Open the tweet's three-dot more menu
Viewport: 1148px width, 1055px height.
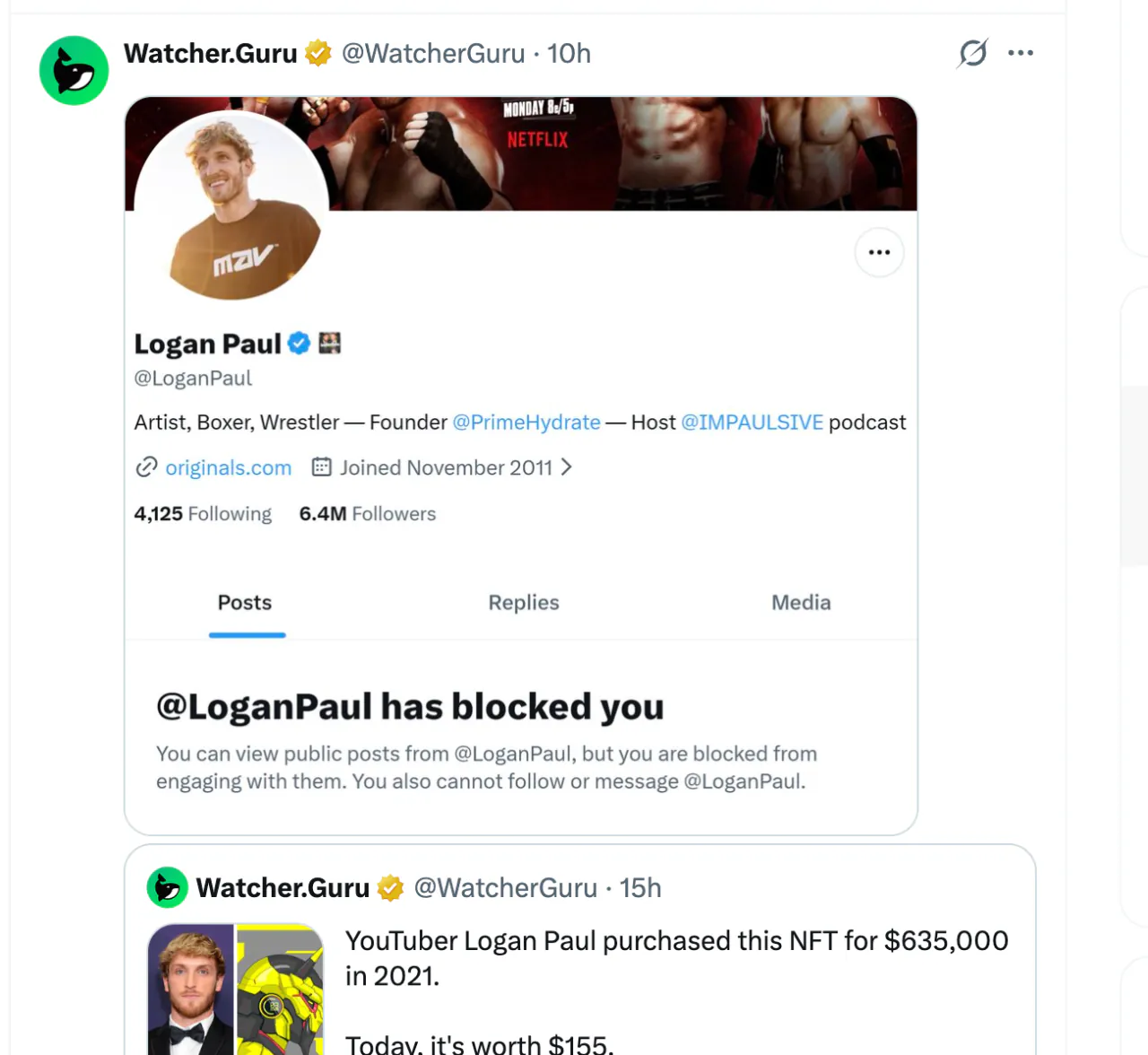1021,53
